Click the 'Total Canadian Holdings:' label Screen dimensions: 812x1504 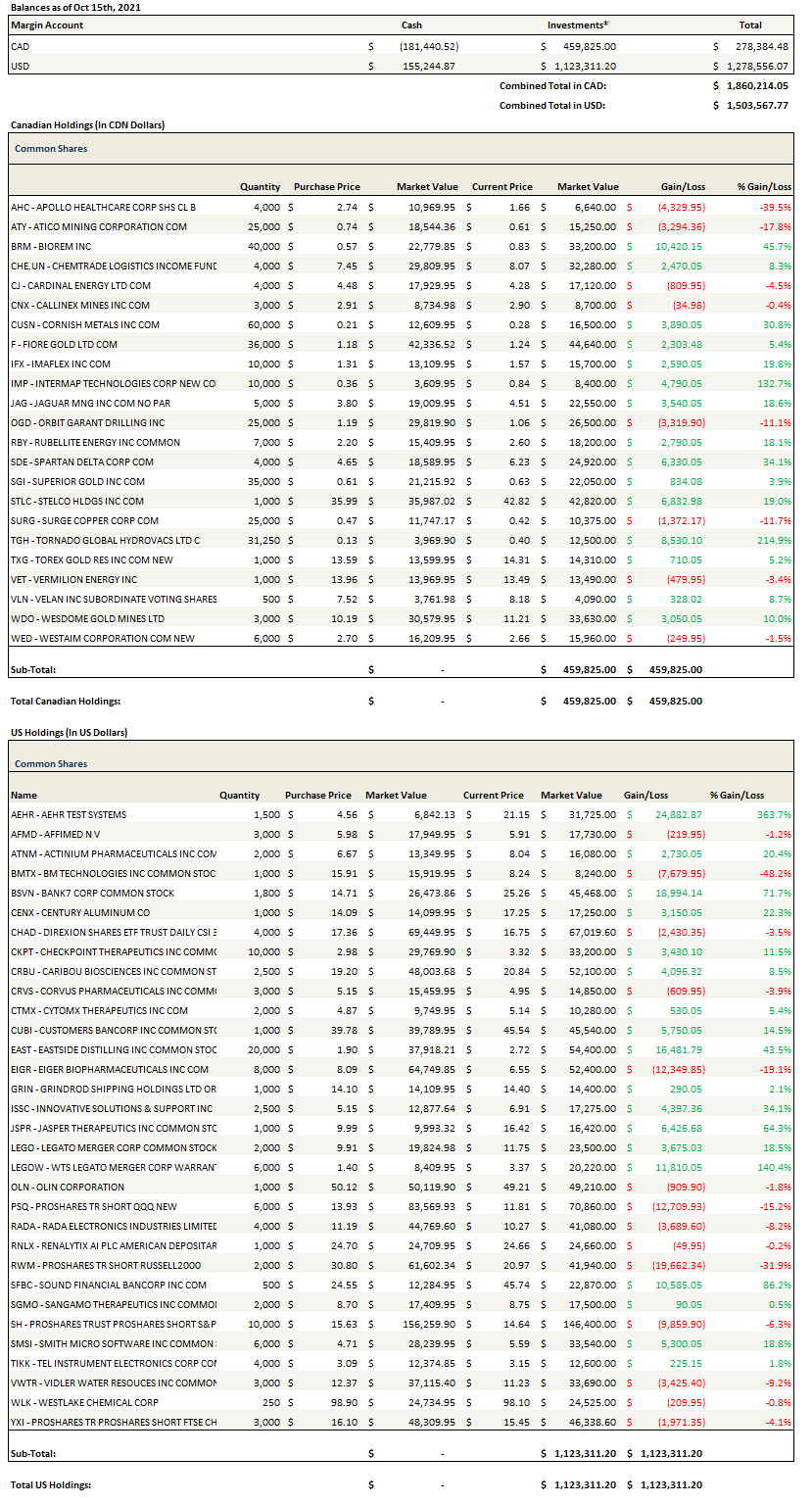[65, 701]
